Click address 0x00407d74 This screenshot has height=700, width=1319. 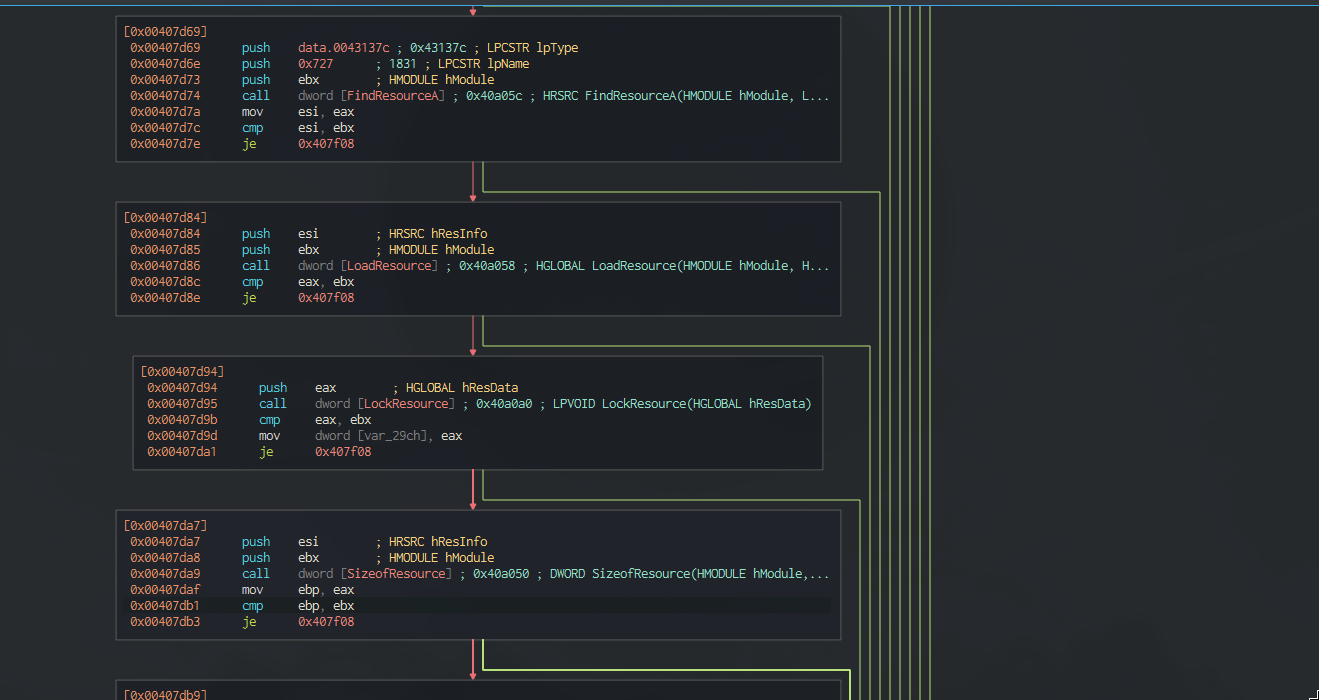click(x=165, y=96)
